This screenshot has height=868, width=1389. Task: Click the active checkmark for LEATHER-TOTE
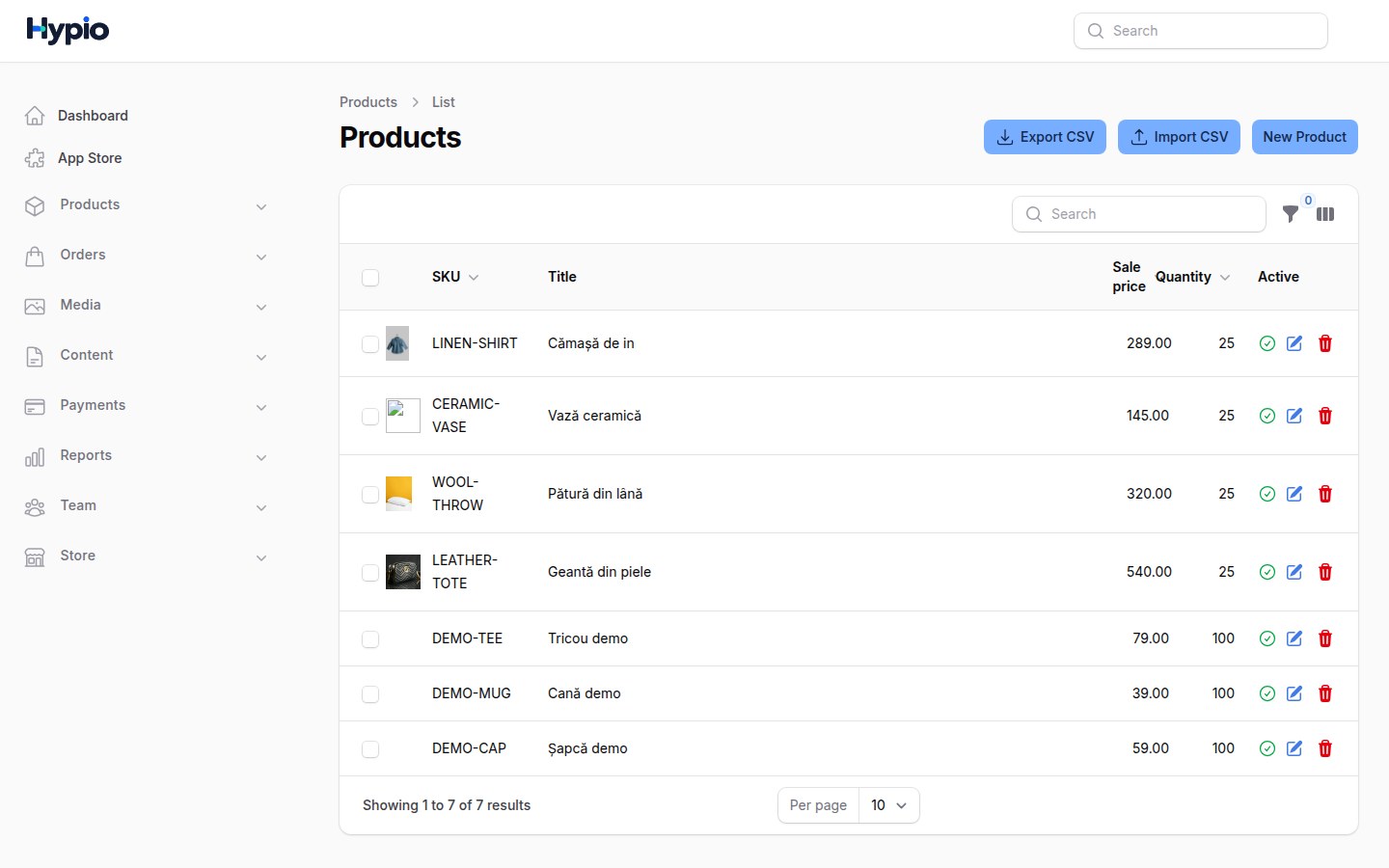[1267, 572]
